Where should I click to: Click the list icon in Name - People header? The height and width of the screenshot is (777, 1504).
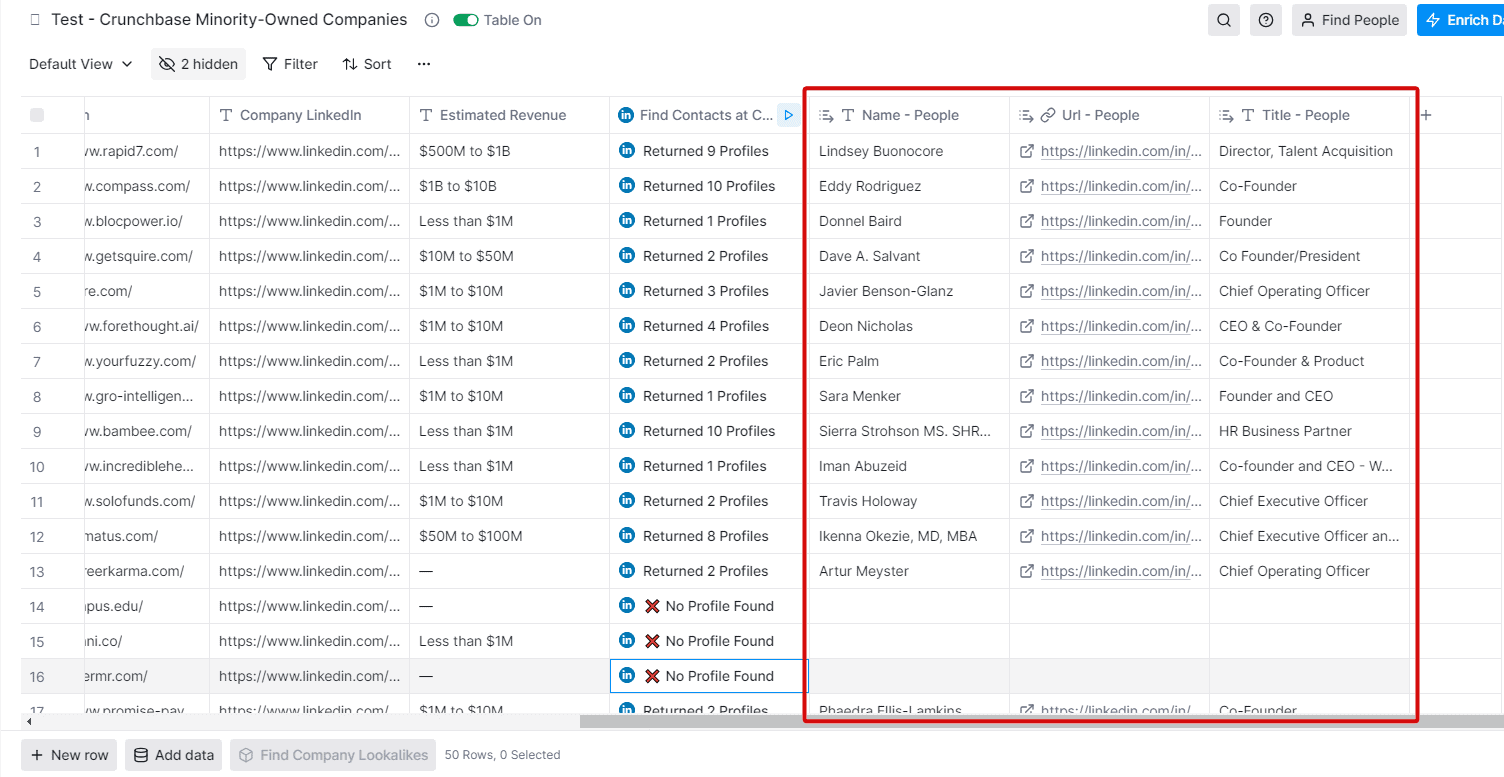(826, 115)
